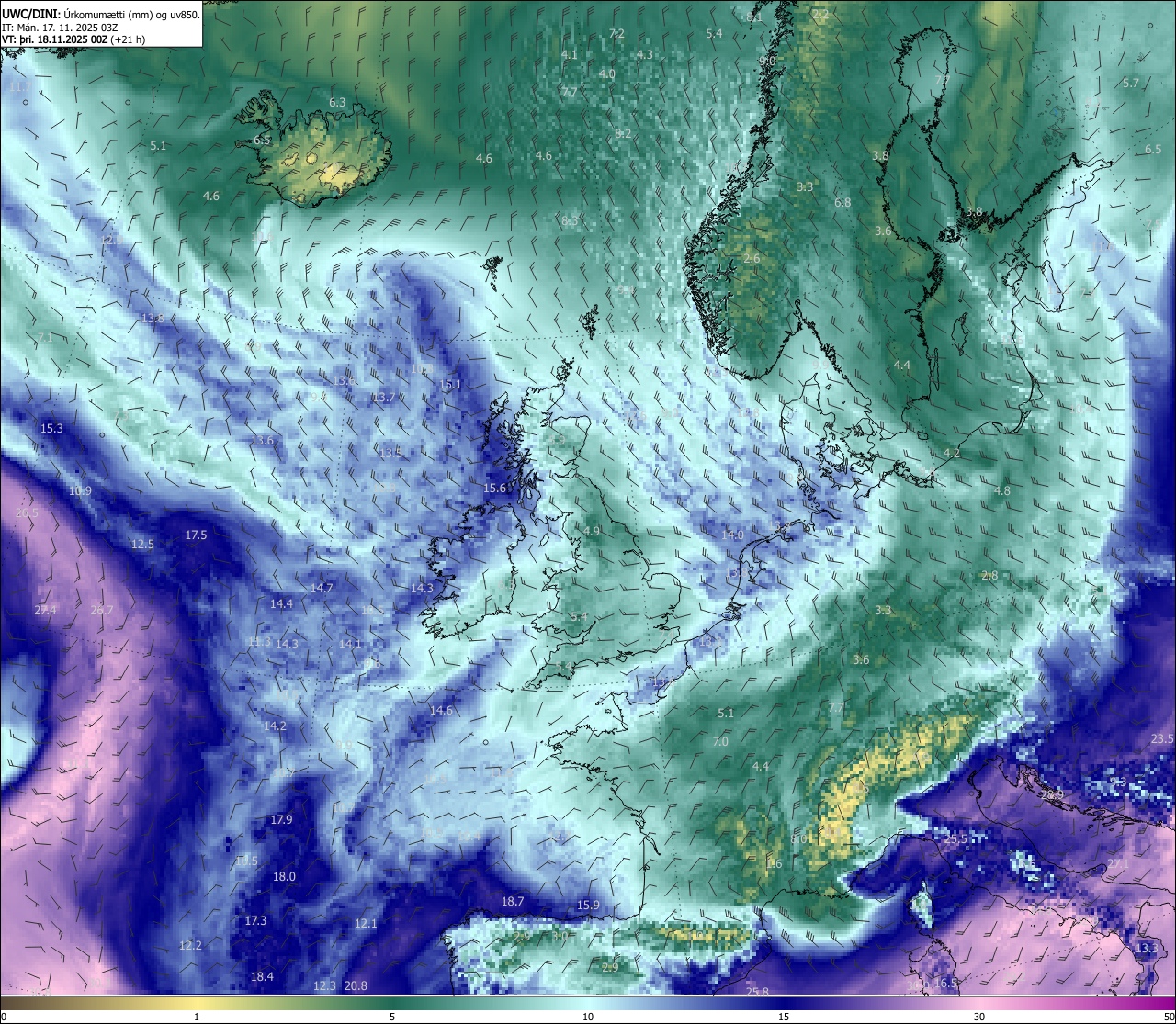Click the 27.4 value at the left edge
1176x1024 pixels.
pos(45,611)
